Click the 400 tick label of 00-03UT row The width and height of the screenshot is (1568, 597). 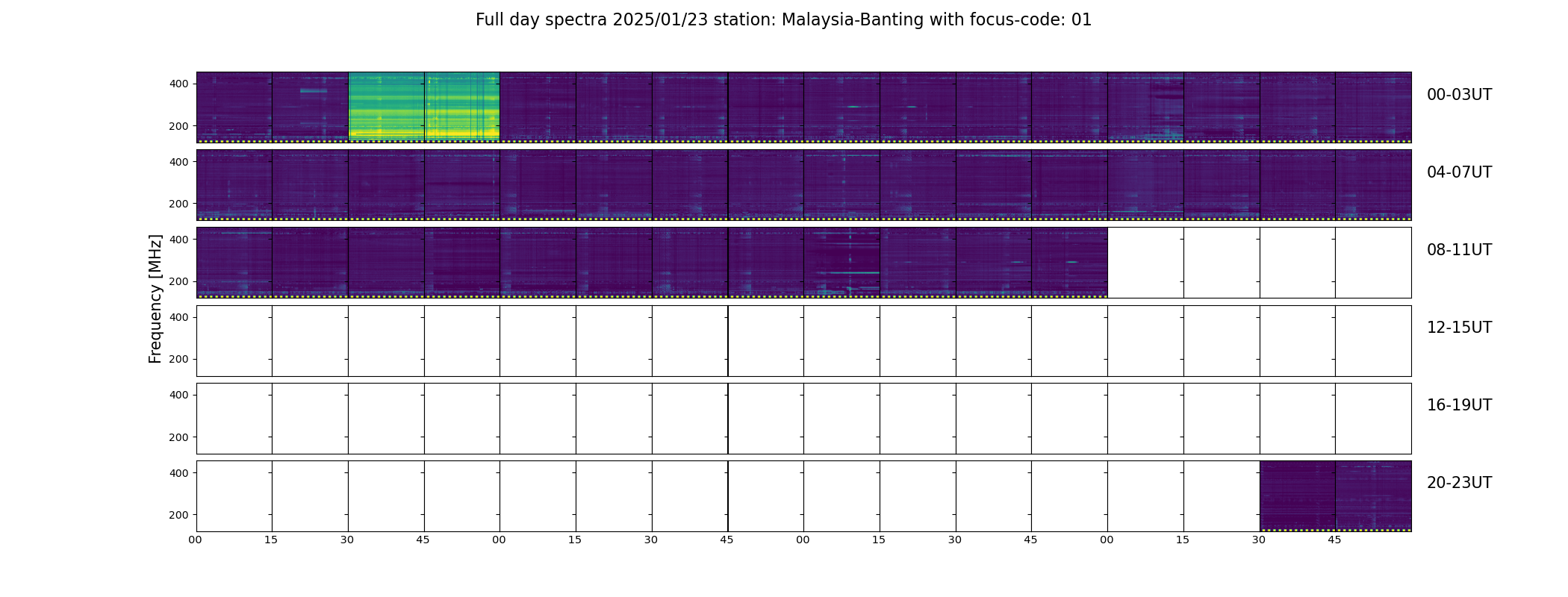tap(179, 84)
